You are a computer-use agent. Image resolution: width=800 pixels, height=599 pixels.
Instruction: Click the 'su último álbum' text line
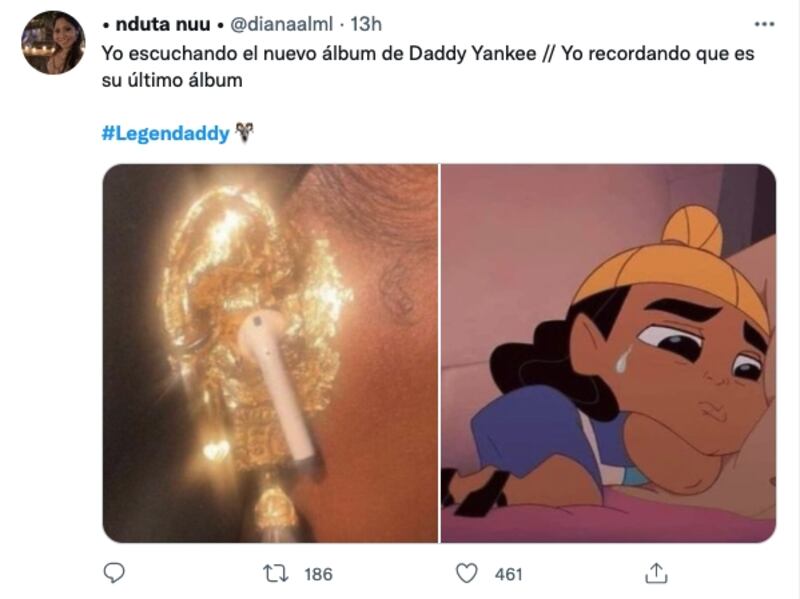[172, 81]
